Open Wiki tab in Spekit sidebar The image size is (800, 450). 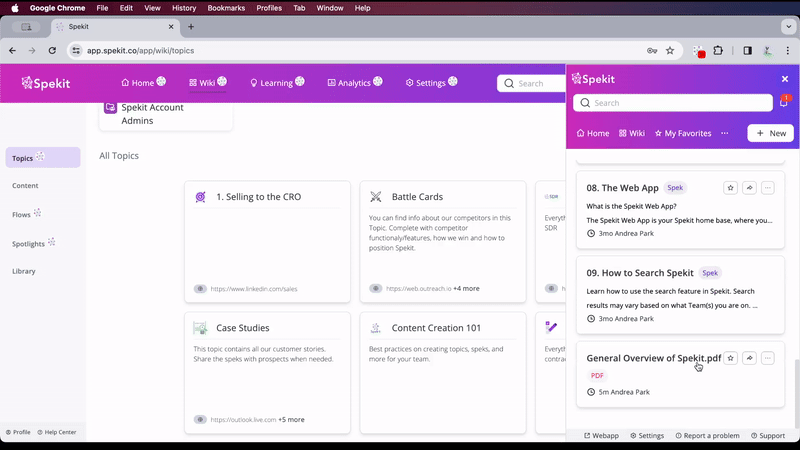click(x=632, y=133)
